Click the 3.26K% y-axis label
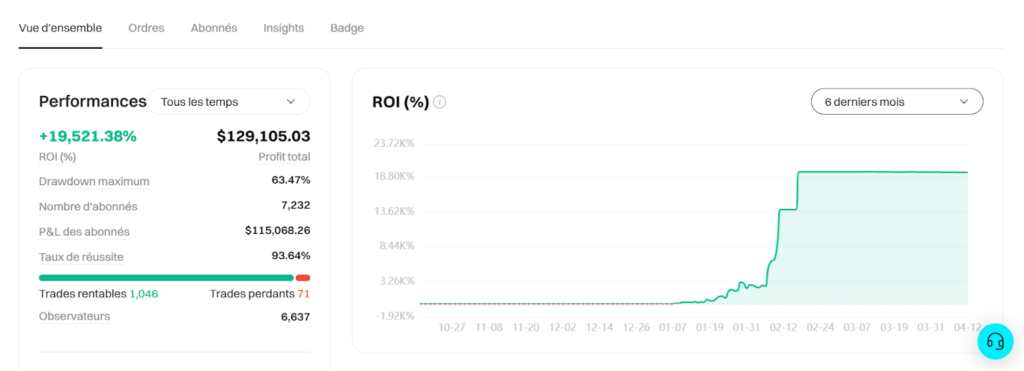This screenshot has width=1024, height=371. coord(396,282)
